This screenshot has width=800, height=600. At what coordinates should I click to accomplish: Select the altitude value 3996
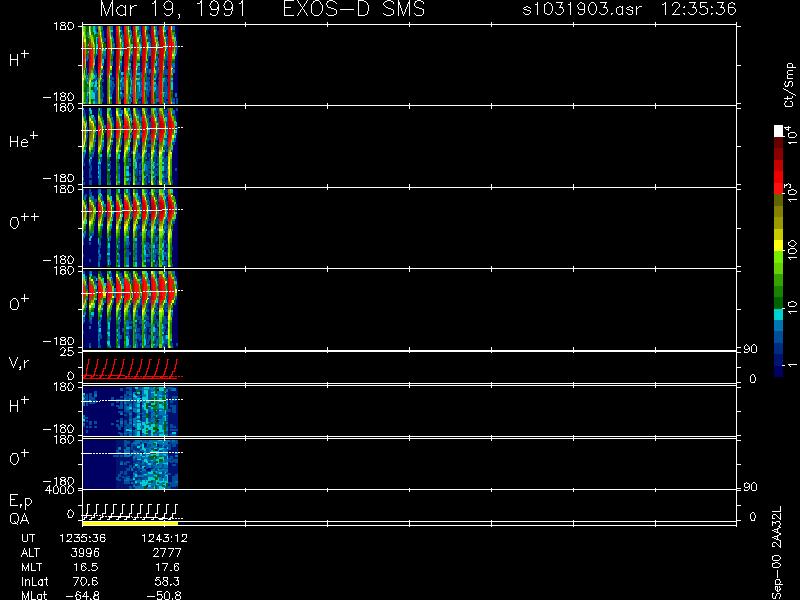pos(86,553)
